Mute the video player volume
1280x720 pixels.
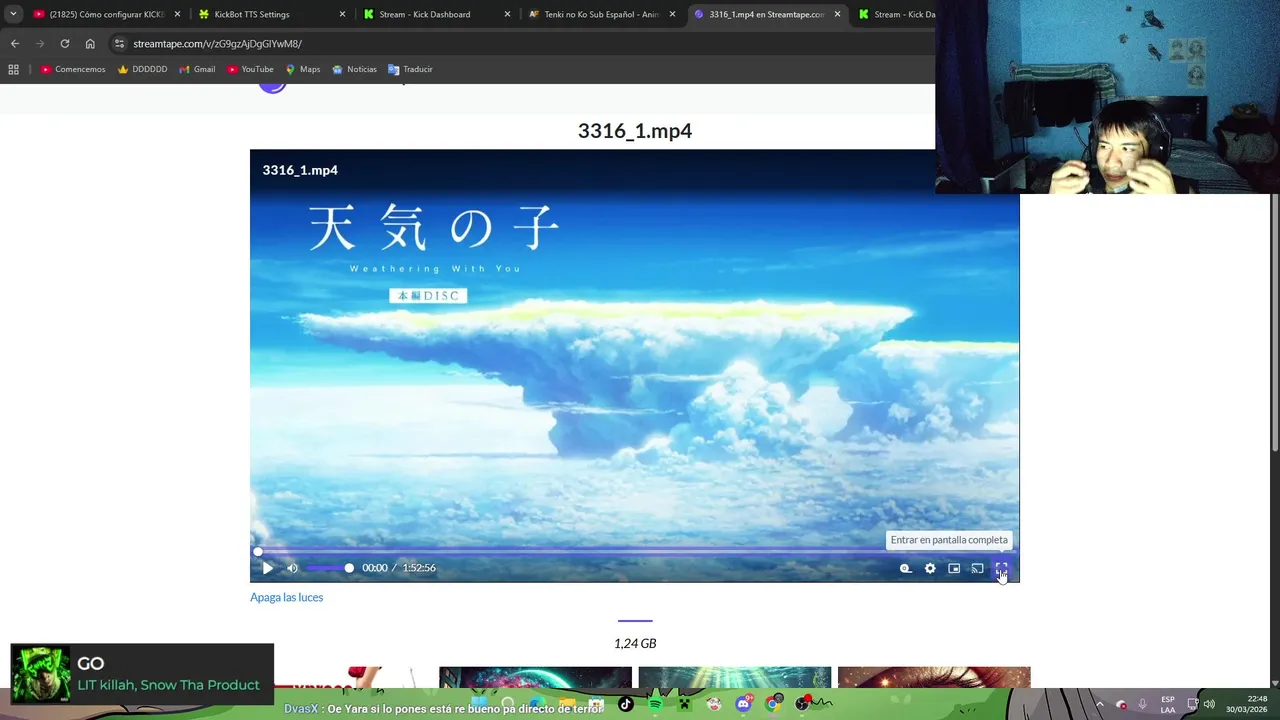(292, 568)
